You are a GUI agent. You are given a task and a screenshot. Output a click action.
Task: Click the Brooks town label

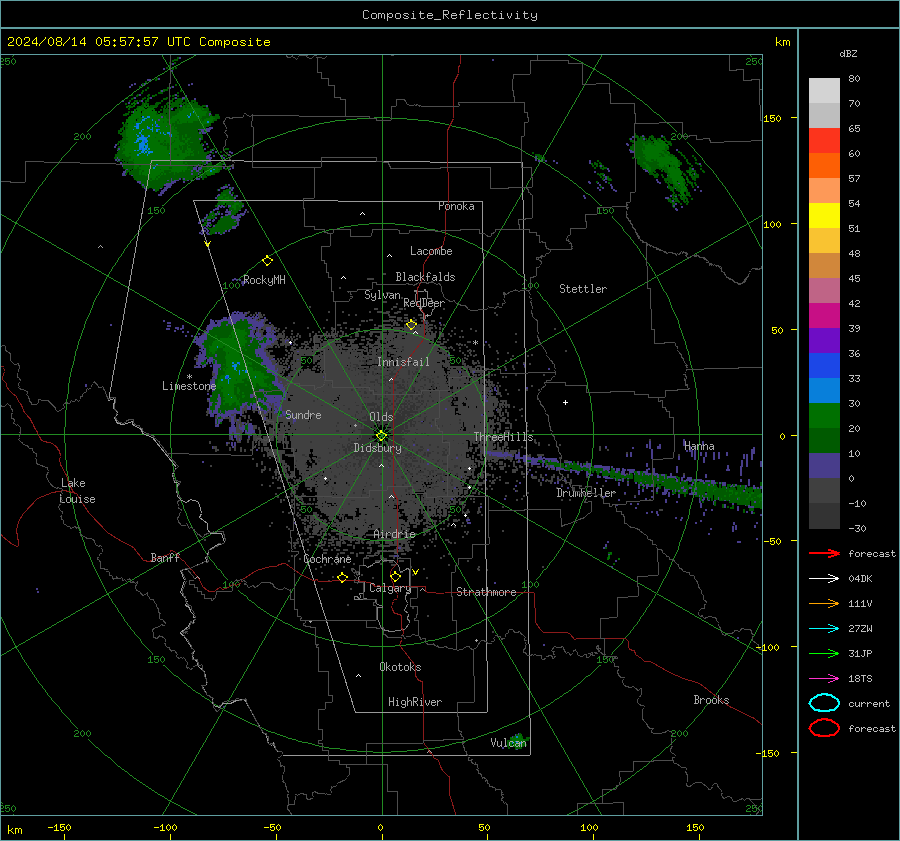click(x=711, y=700)
